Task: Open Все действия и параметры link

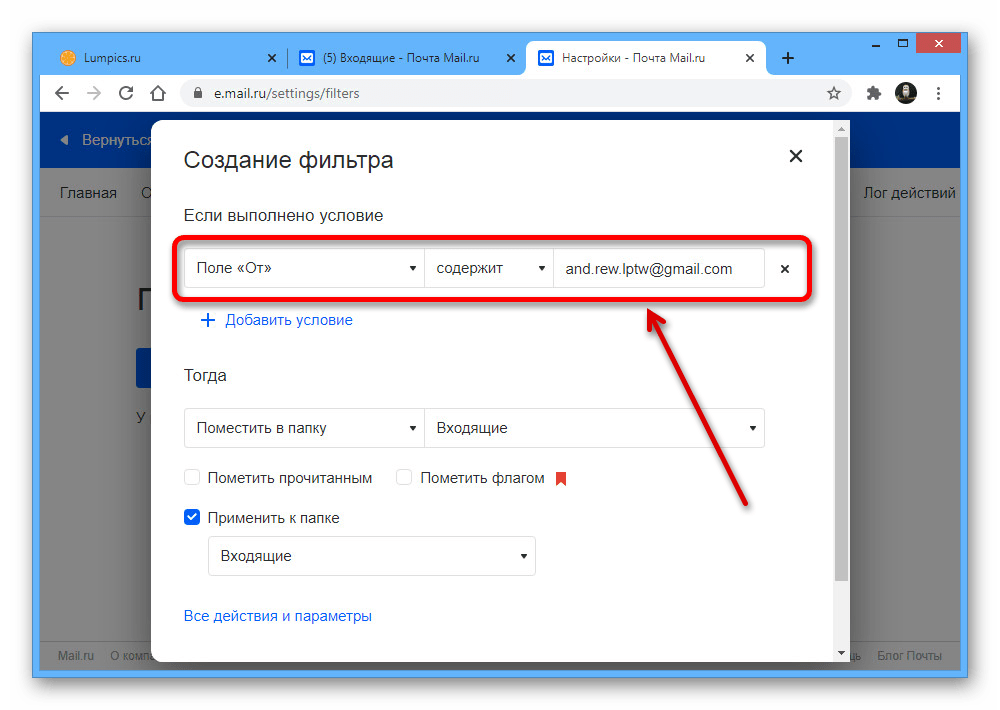Action: (277, 616)
